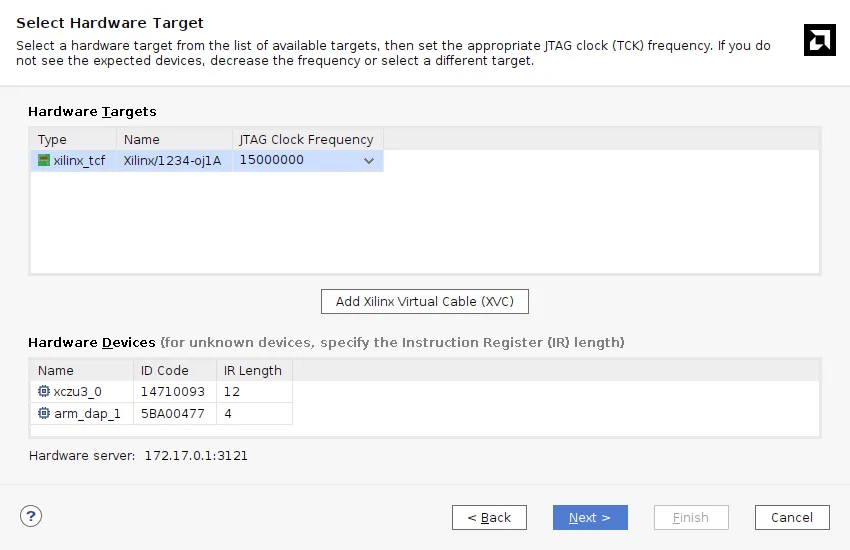850x550 pixels.
Task: Click IR Length value 4 for arm_dap_1
Action: [x=228, y=413]
